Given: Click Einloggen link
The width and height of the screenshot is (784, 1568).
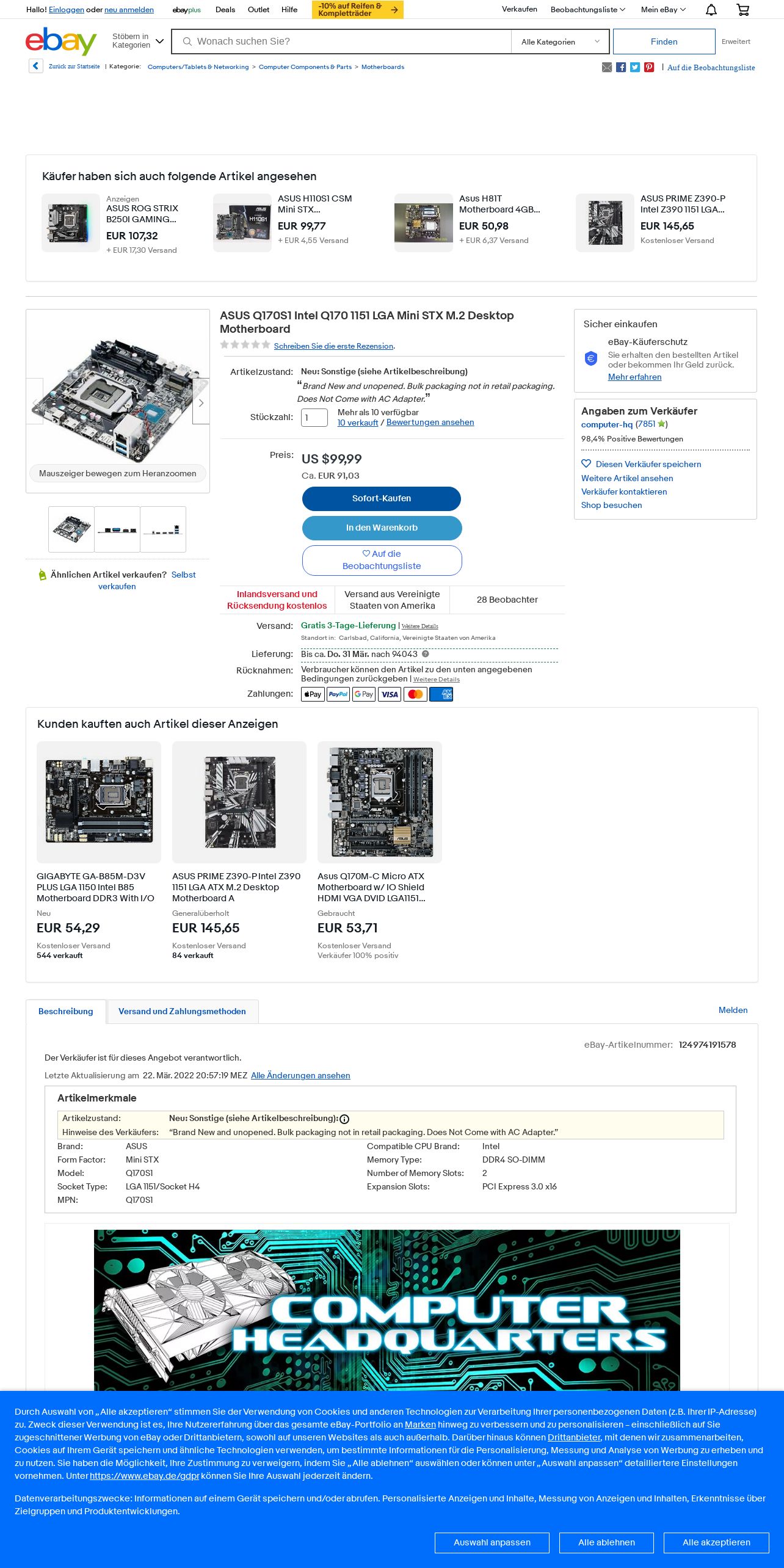Looking at the screenshot, I should click(67, 10).
